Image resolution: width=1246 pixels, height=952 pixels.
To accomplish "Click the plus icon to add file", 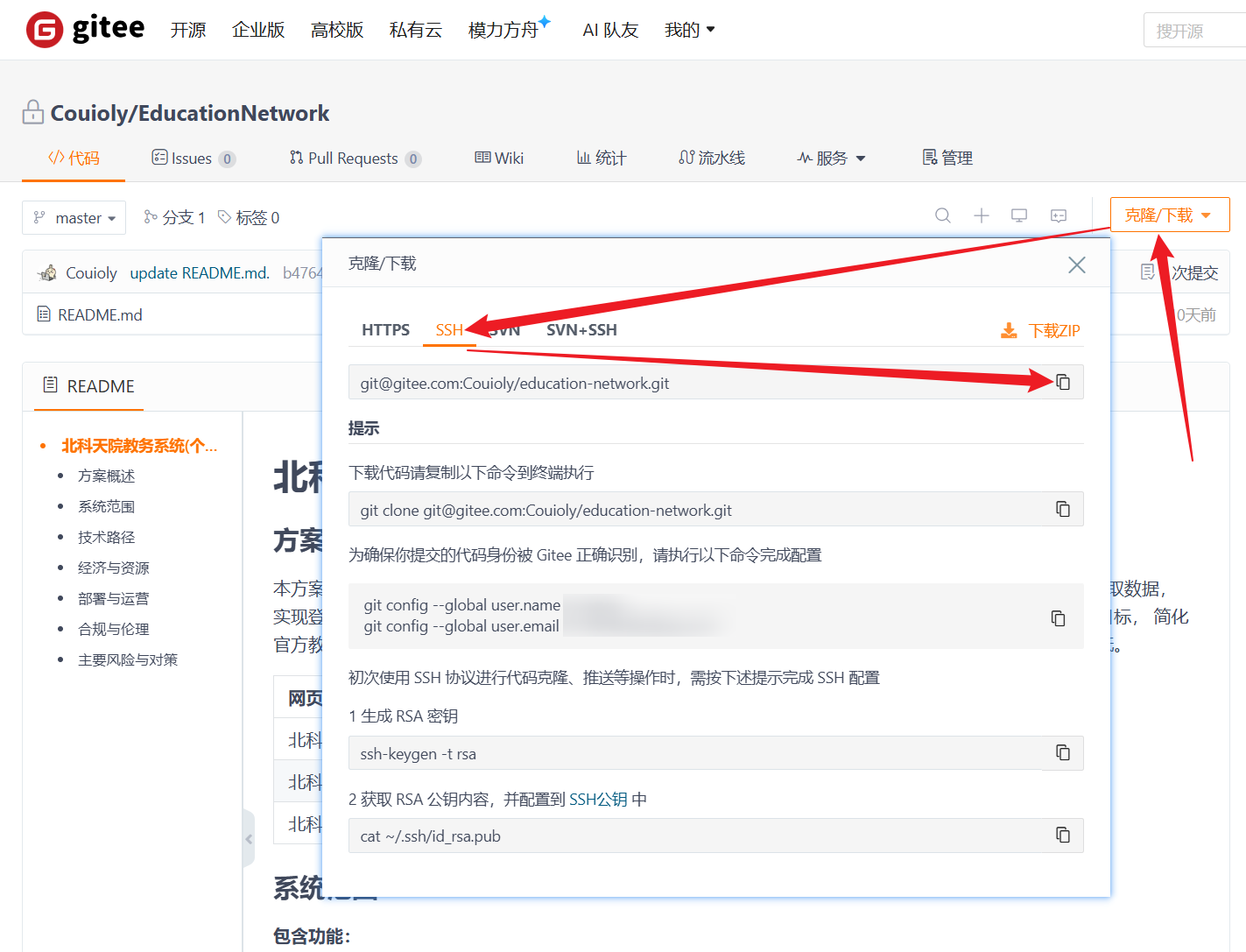I will 982,215.
